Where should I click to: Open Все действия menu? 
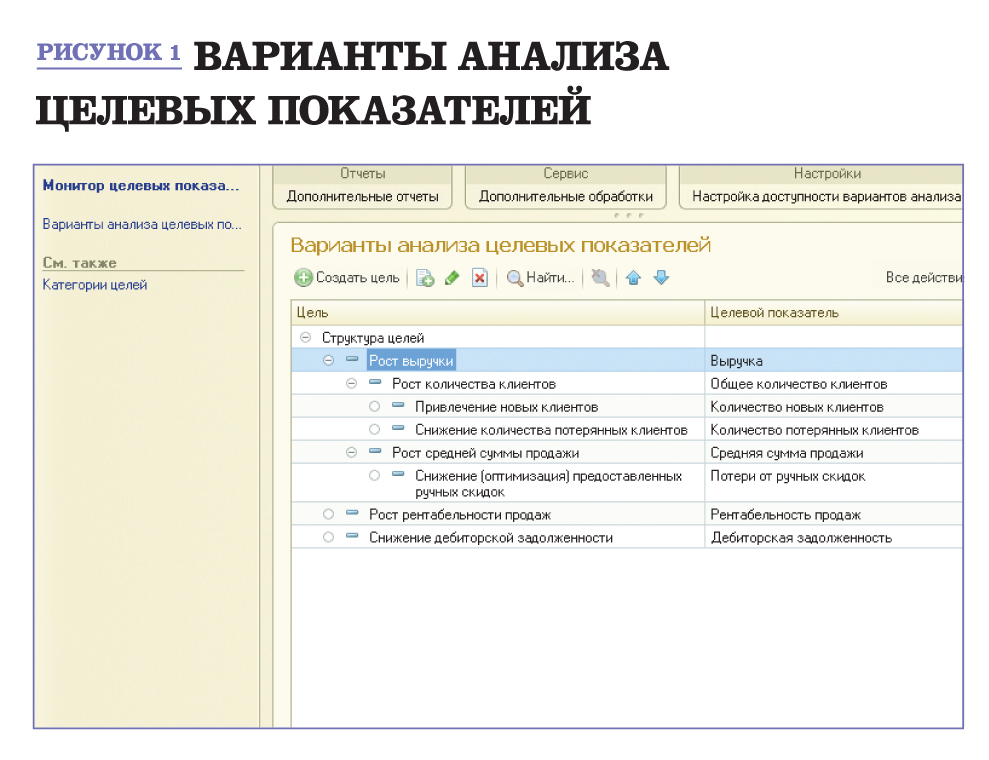coord(924,278)
